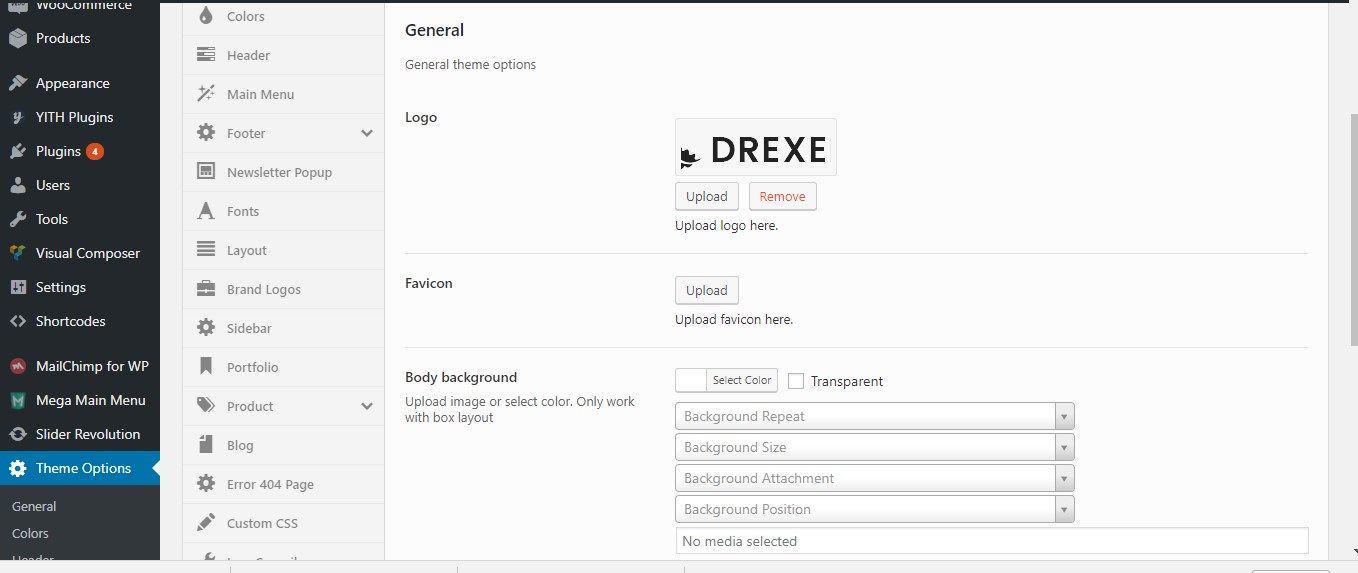Click the Mega Main Menu icon

point(18,400)
